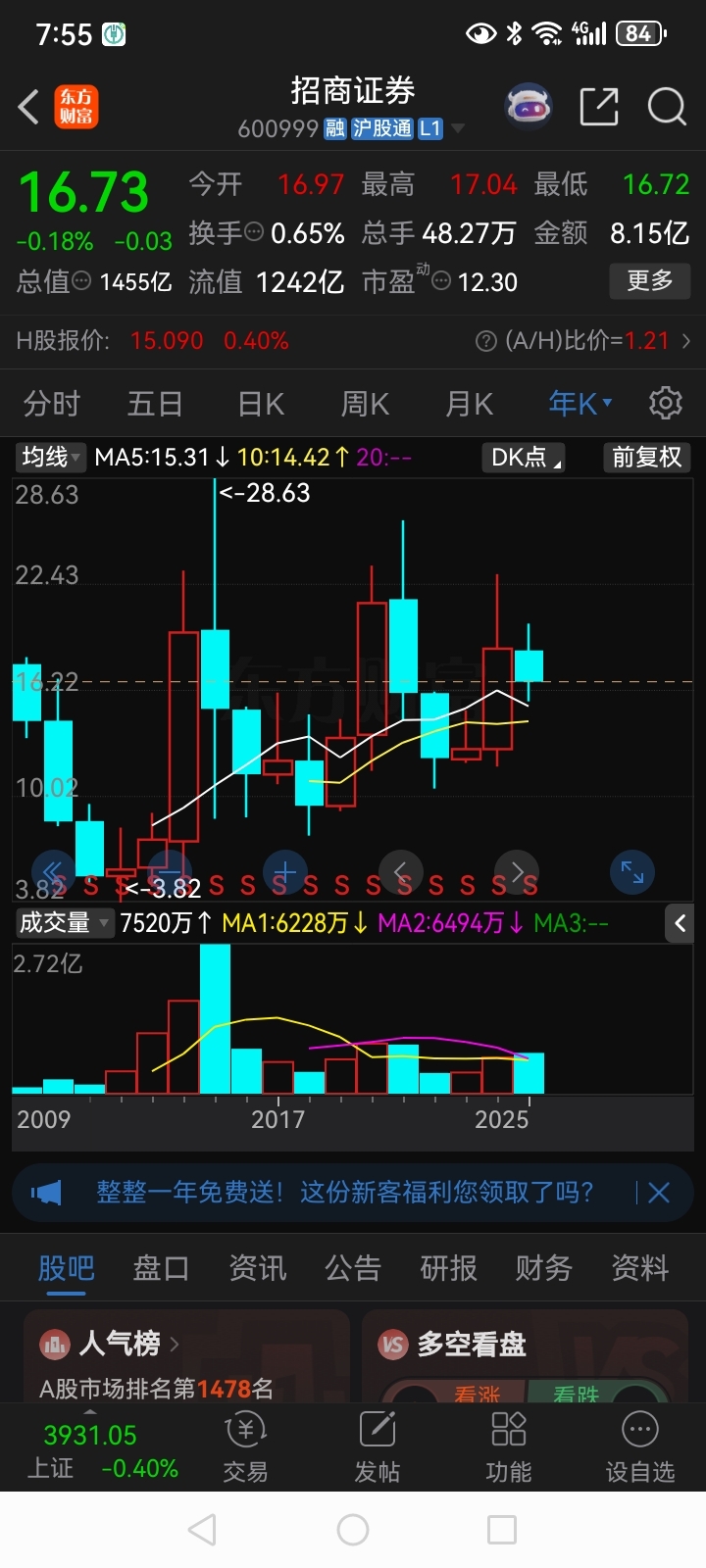This screenshot has height=1568, width=706.
Task: Close the promotion banner with X
Action: pos(659,1193)
